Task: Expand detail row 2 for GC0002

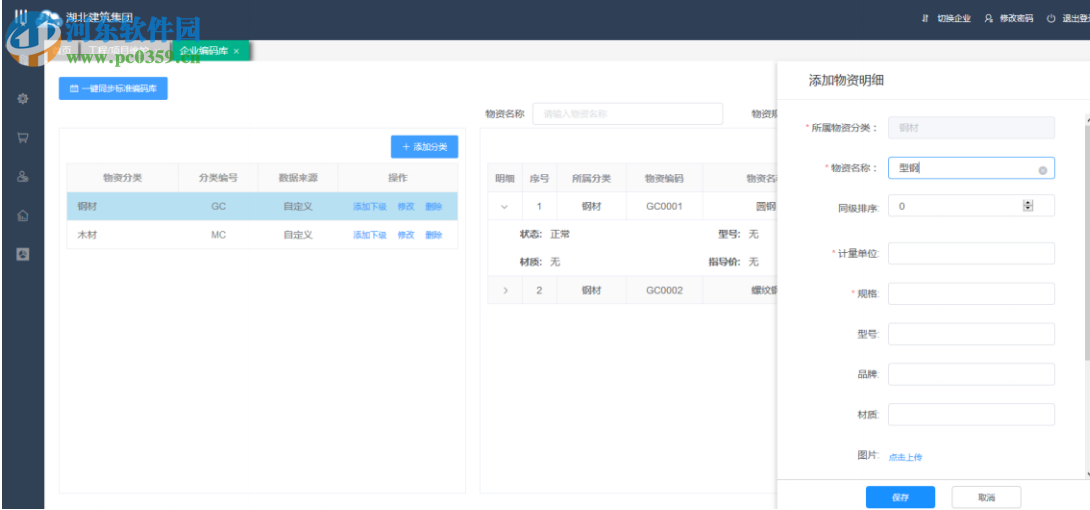Action: (x=505, y=290)
